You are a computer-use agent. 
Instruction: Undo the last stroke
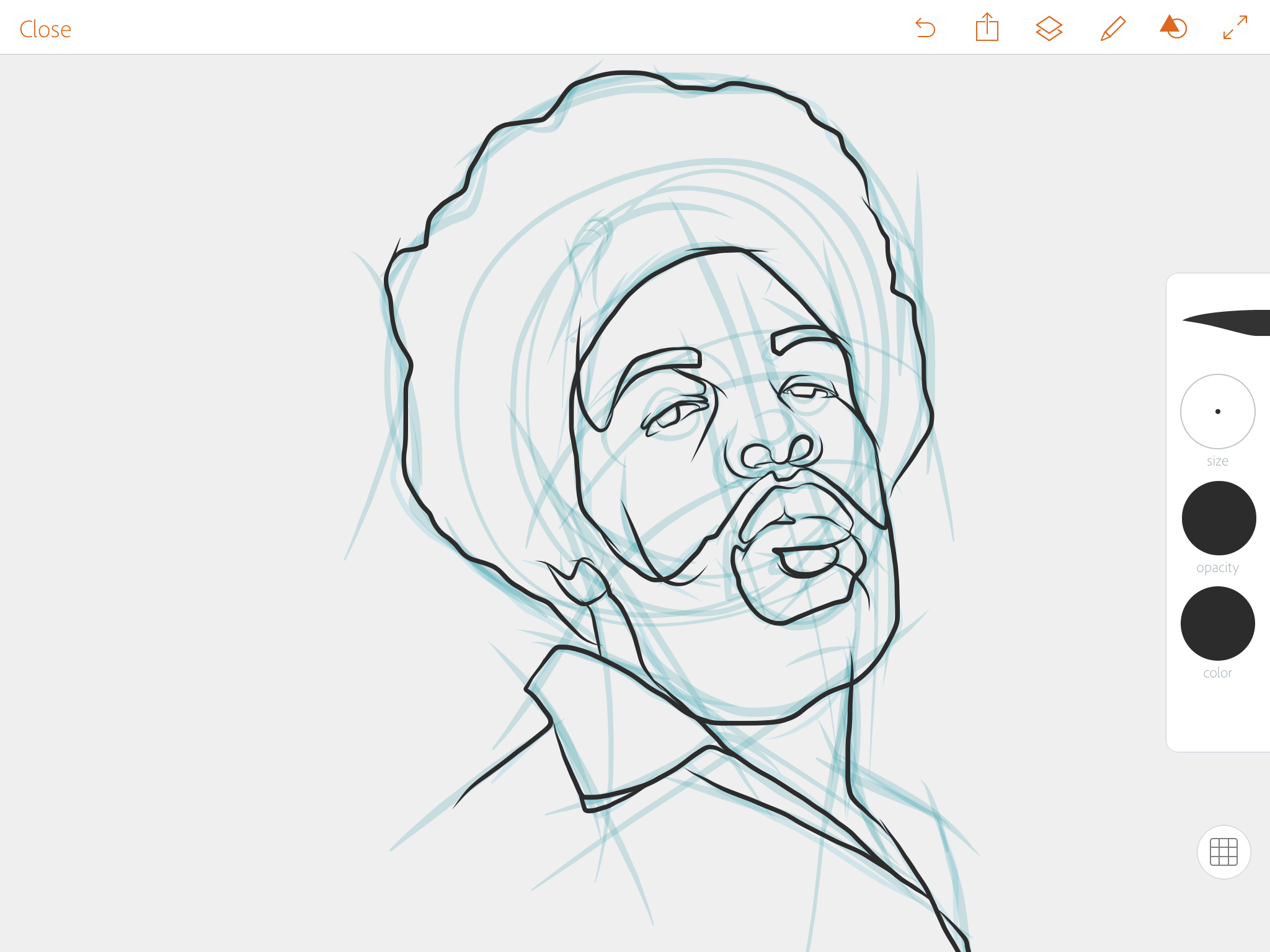925,29
